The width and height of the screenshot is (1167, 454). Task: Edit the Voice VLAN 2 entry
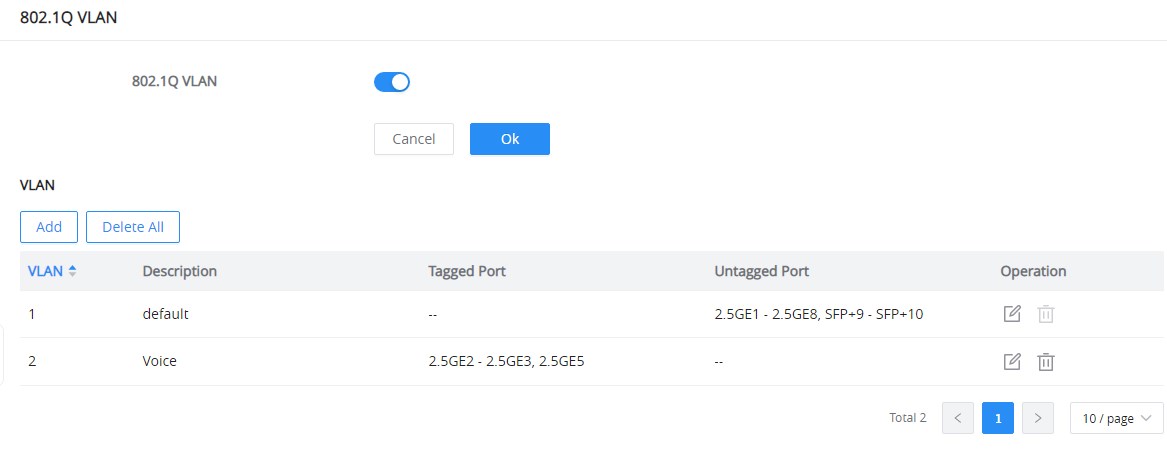[1011, 362]
